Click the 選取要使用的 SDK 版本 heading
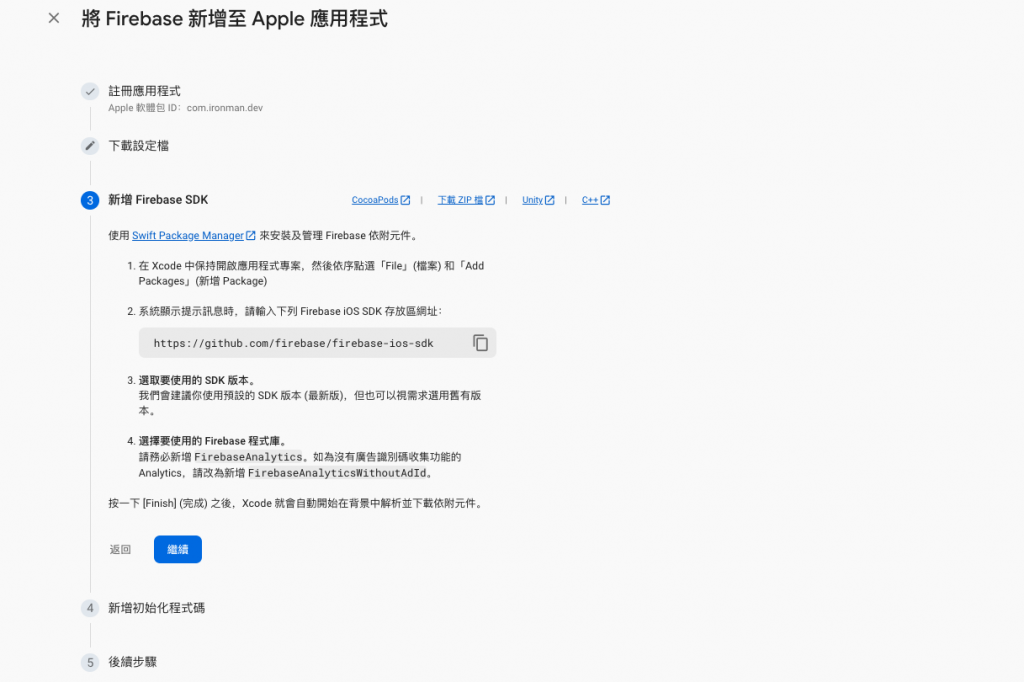 click(x=197, y=380)
